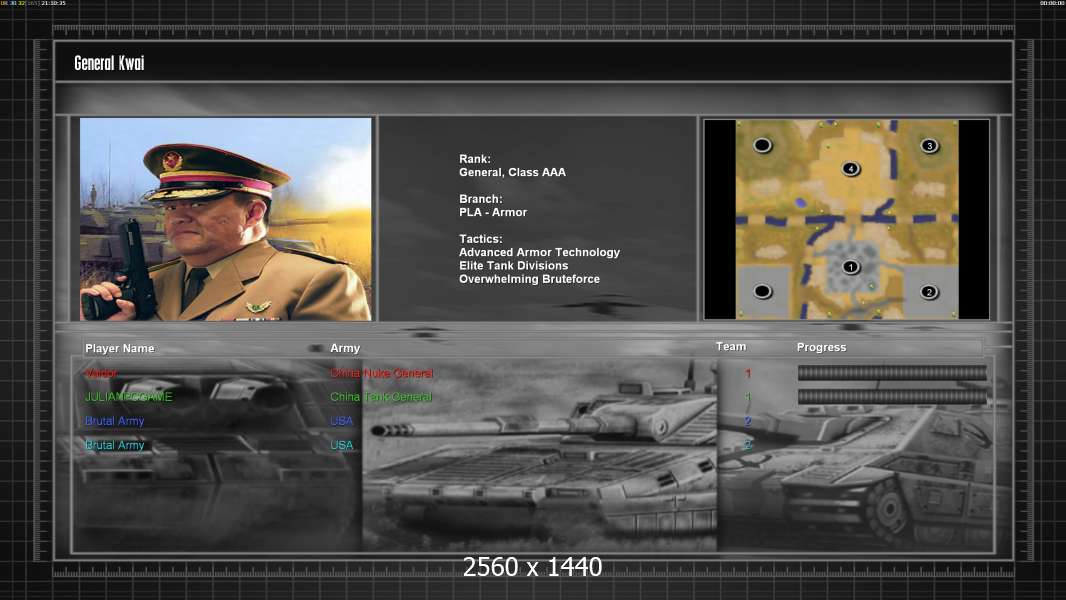Select the cyan "Brutal Army" player name
1066x600 pixels.
click(114, 445)
